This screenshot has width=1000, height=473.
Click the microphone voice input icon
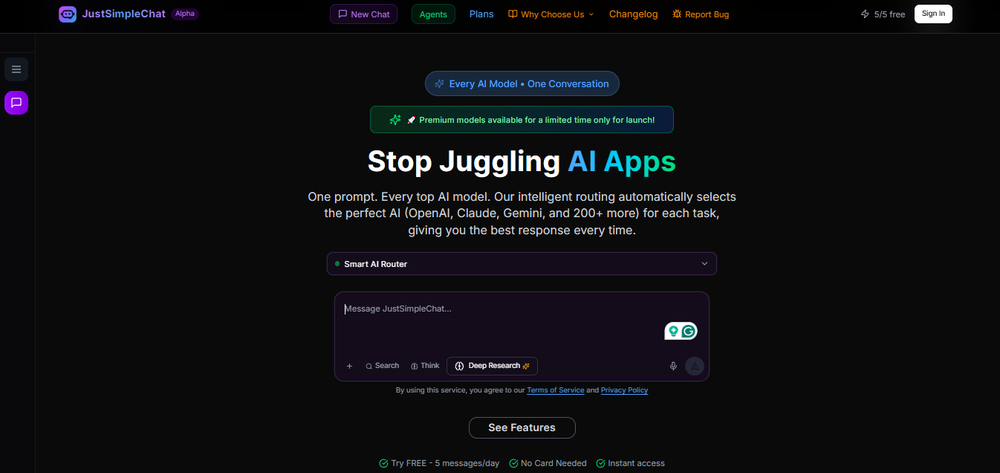pyautogui.click(x=673, y=366)
